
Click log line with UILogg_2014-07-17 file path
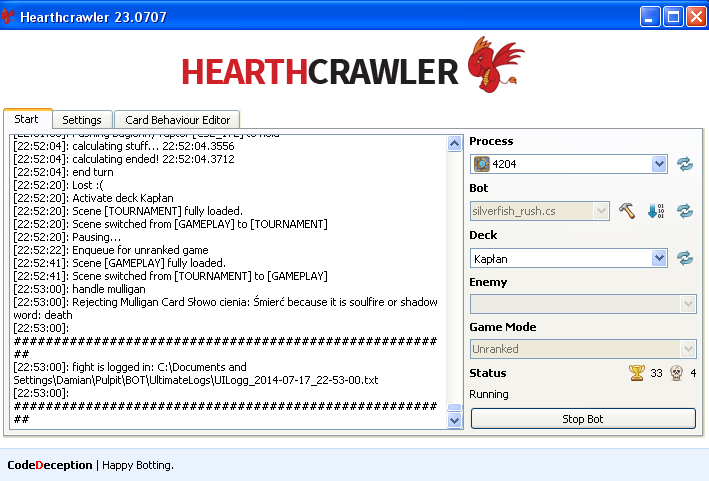coord(196,373)
